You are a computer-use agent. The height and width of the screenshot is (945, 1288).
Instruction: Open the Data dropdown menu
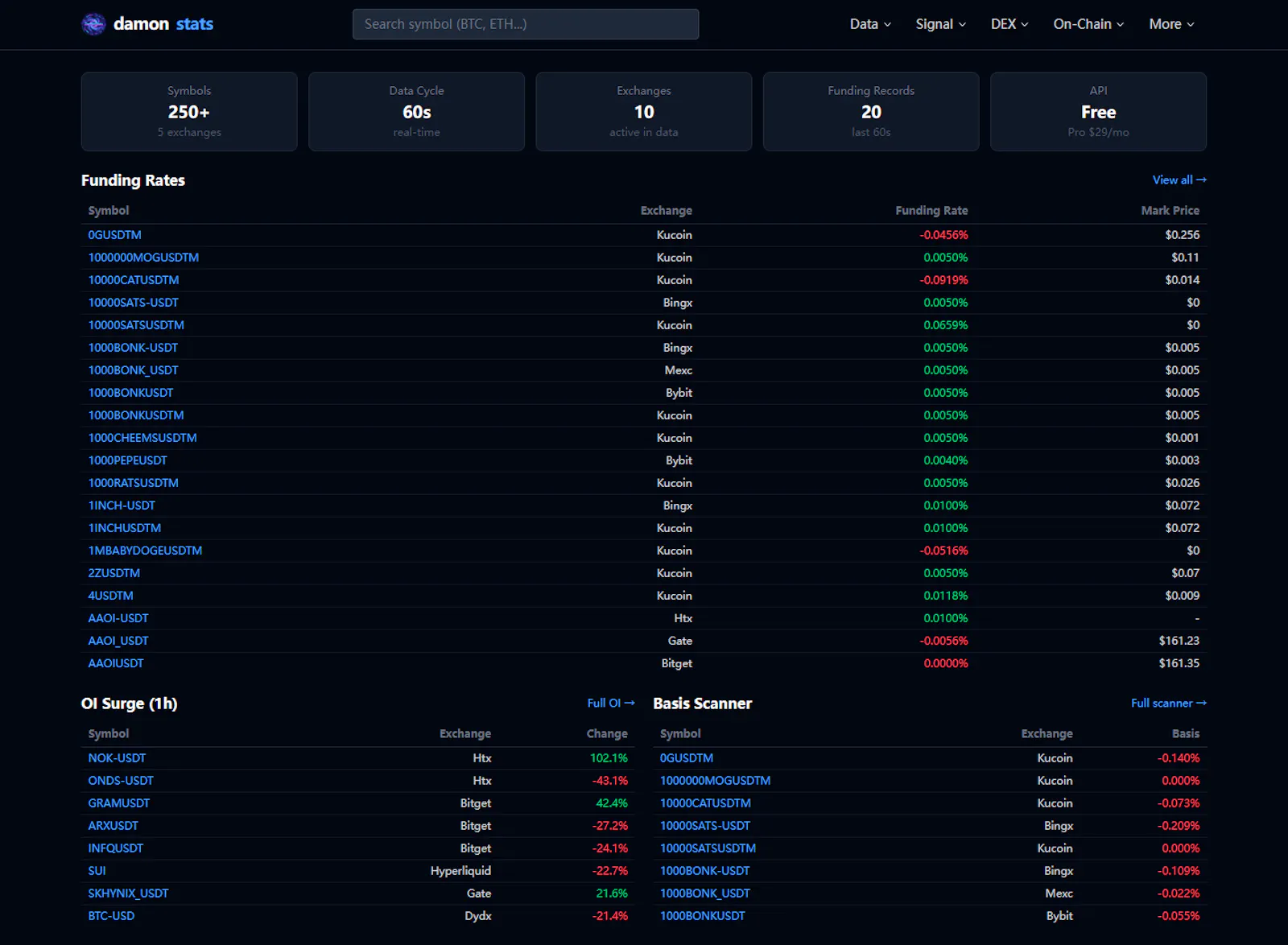pyautogui.click(x=870, y=24)
